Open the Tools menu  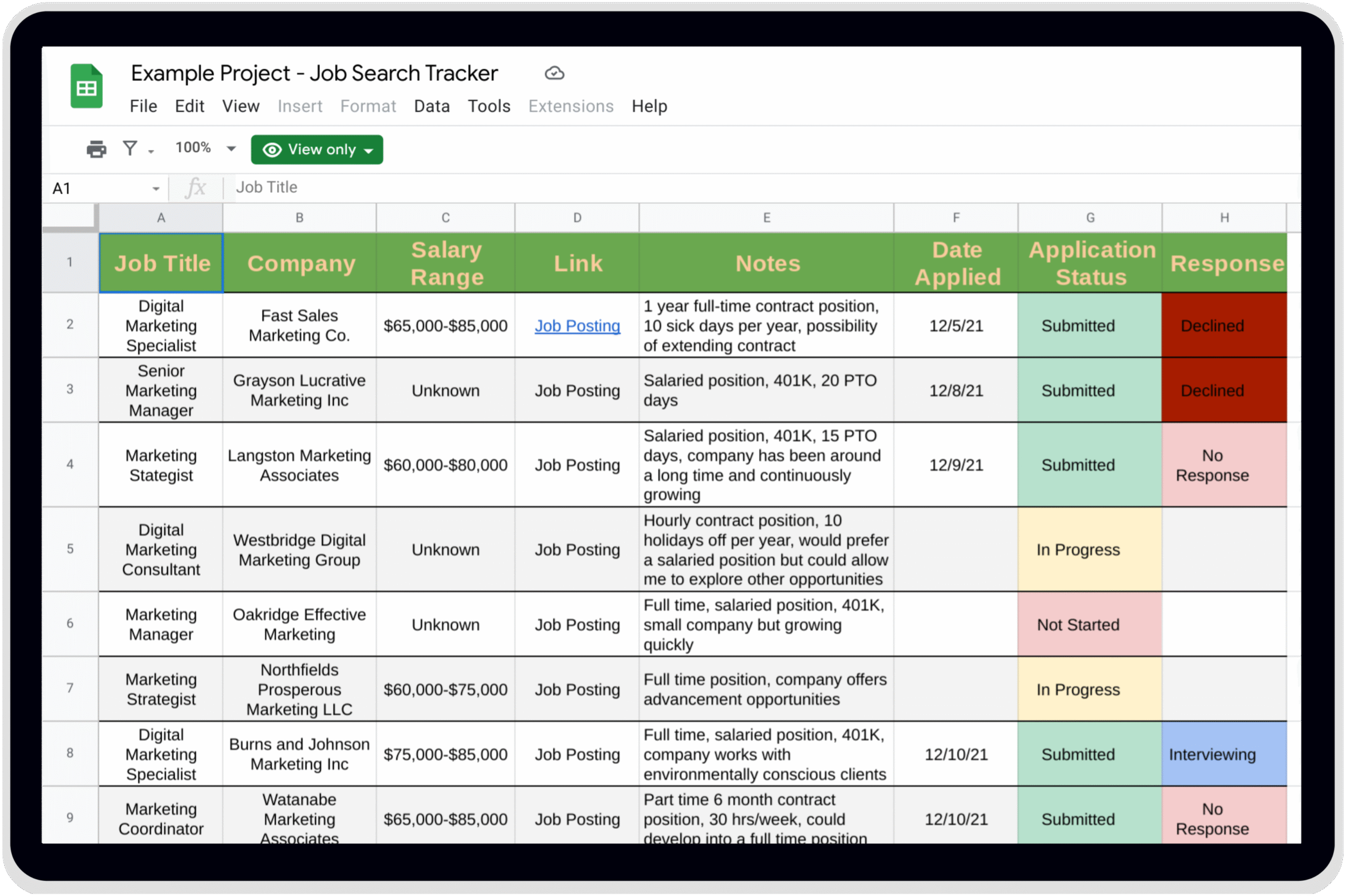tap(489, 106)
